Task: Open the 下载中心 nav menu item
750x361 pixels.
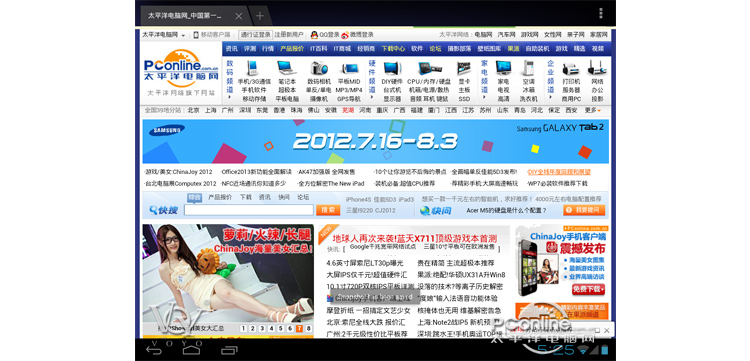Action: coord(393,49)
